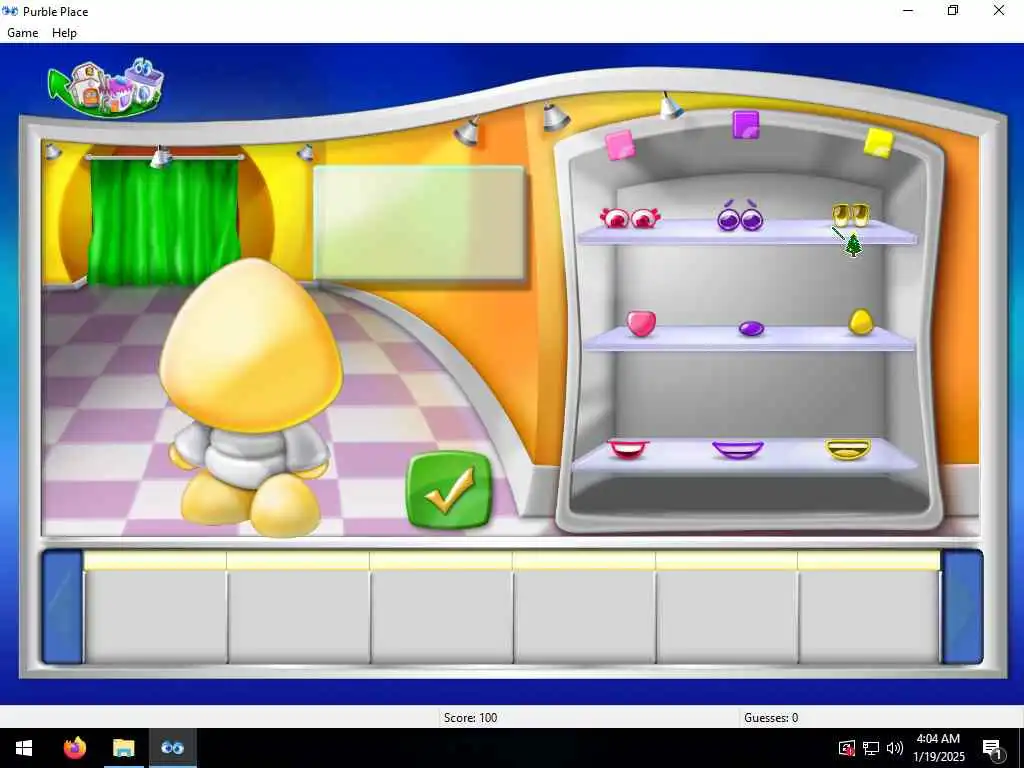Close the Purble Place window
The width and height of the screenshot is (1024, 768).
999,10
